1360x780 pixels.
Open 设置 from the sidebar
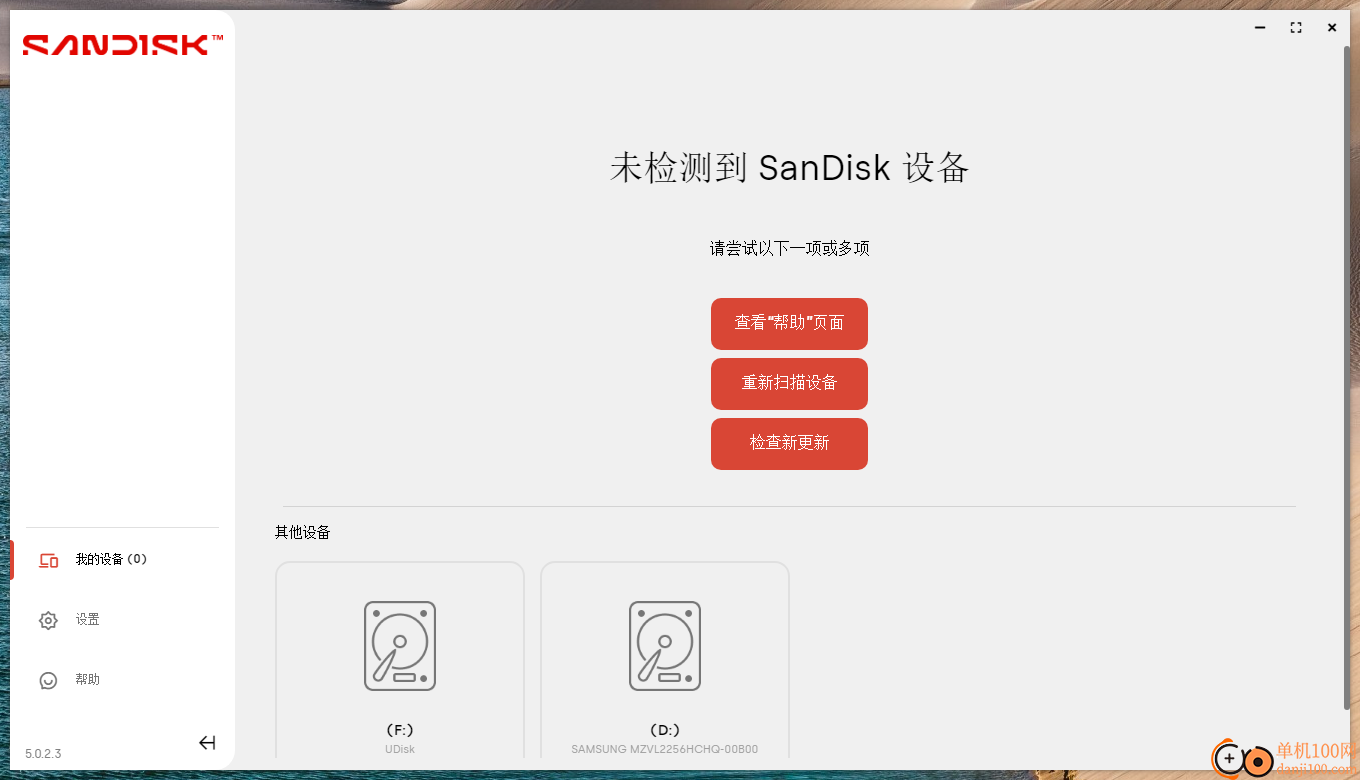pyautogui.click(x=88, y=620)
